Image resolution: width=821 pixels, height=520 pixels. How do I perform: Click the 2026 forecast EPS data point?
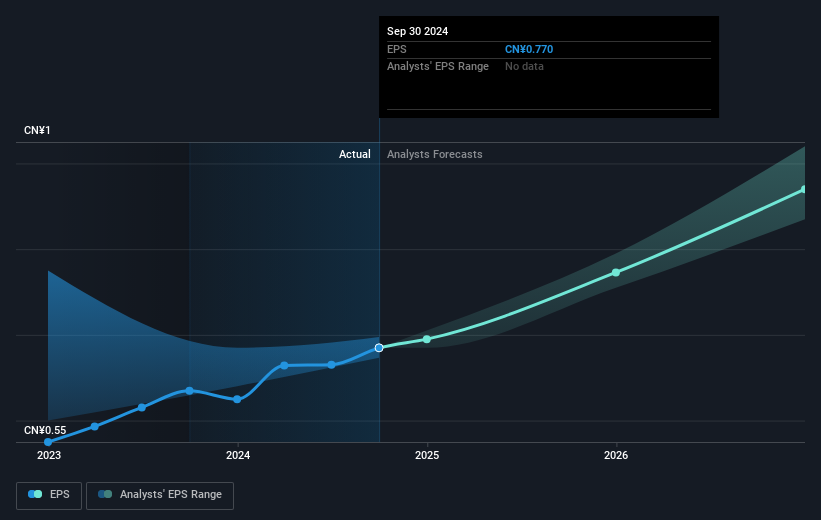[x=616, y=272]
